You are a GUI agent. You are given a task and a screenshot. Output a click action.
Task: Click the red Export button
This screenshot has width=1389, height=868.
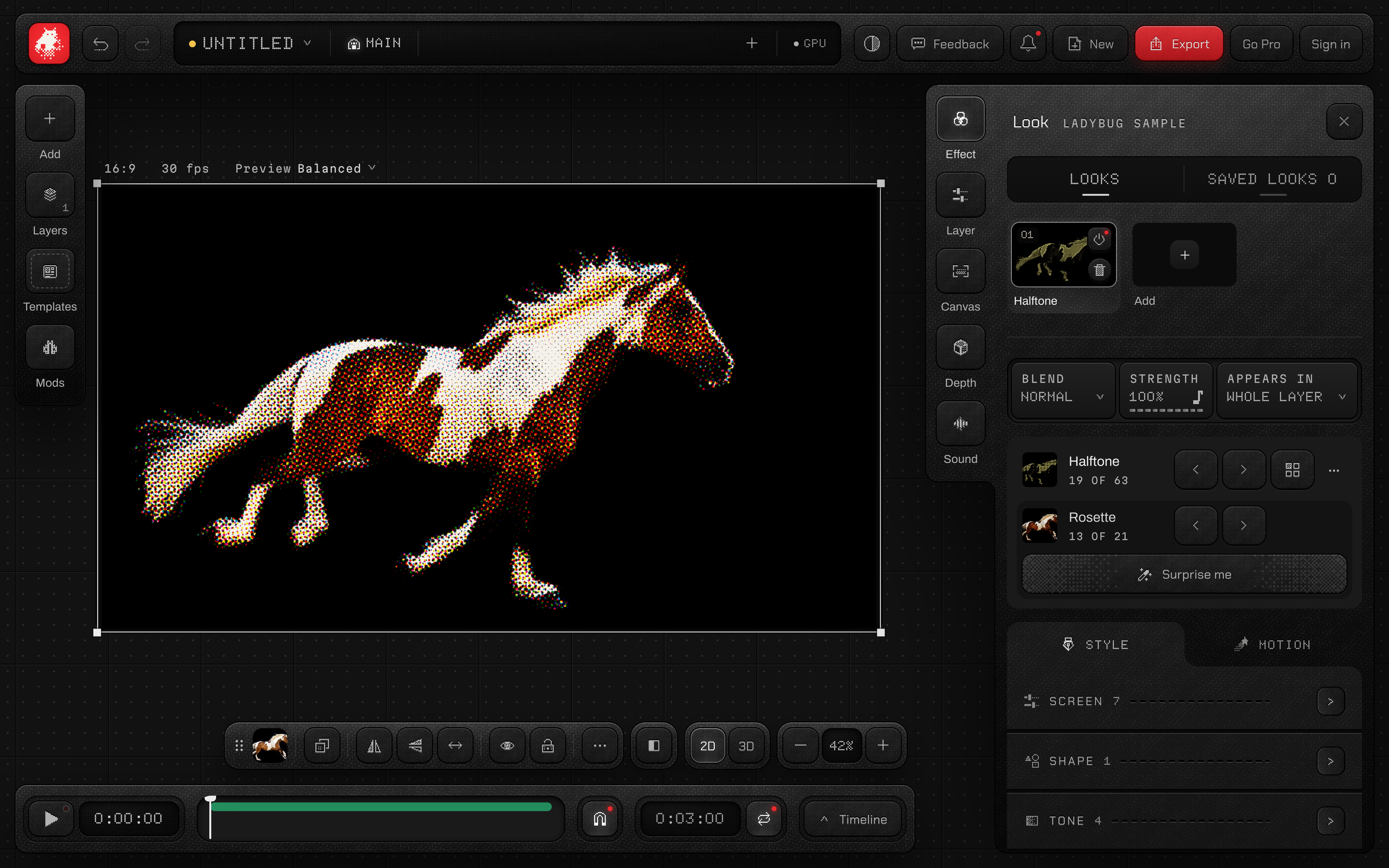(x=1179, y=44)
